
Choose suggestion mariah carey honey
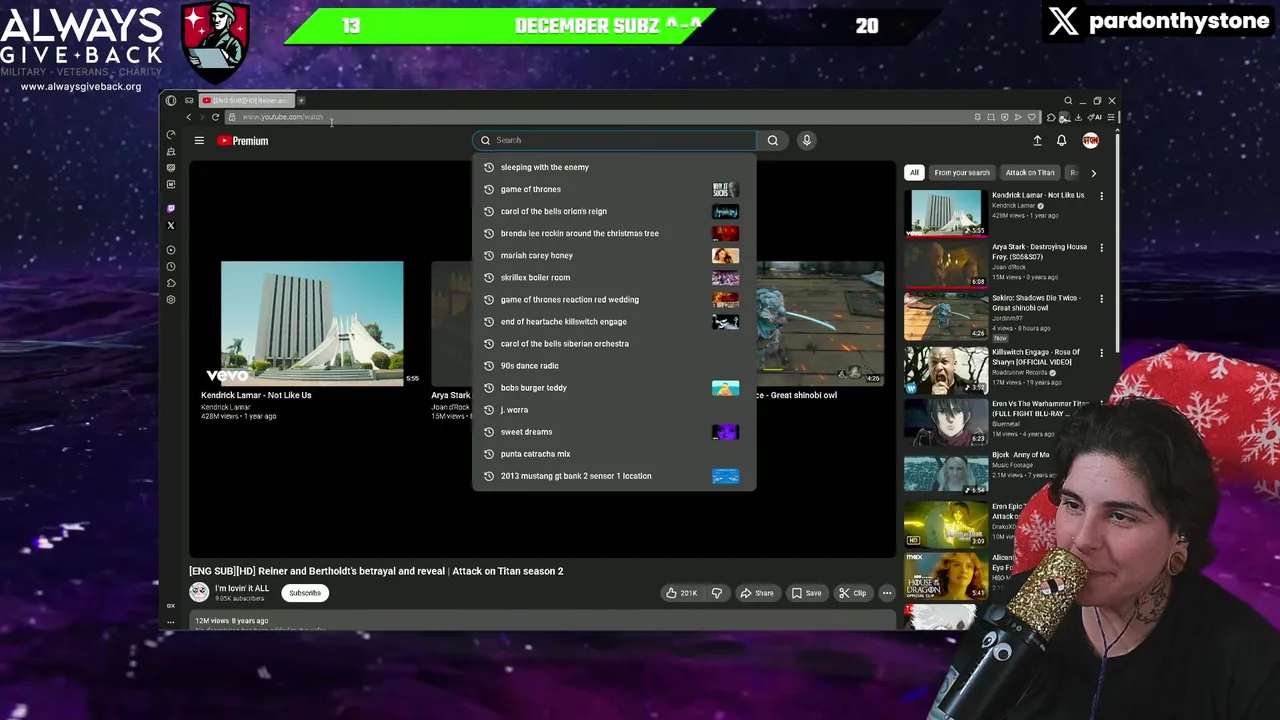(614, 255)
